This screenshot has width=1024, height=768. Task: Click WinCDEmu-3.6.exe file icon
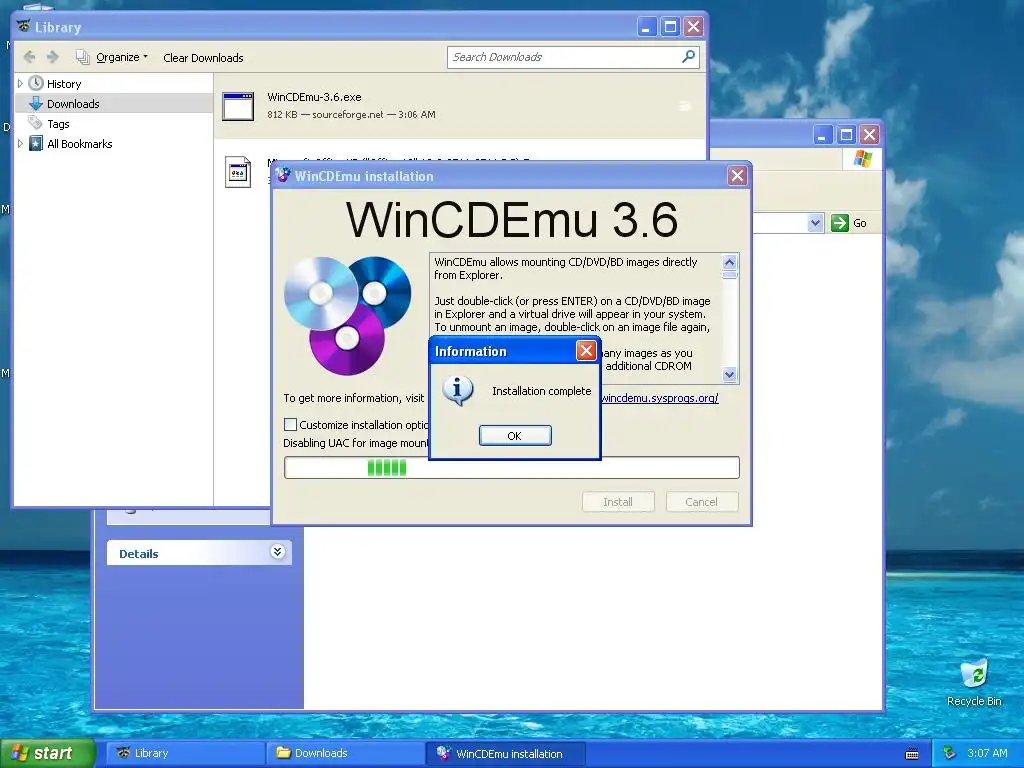point(238,106)
